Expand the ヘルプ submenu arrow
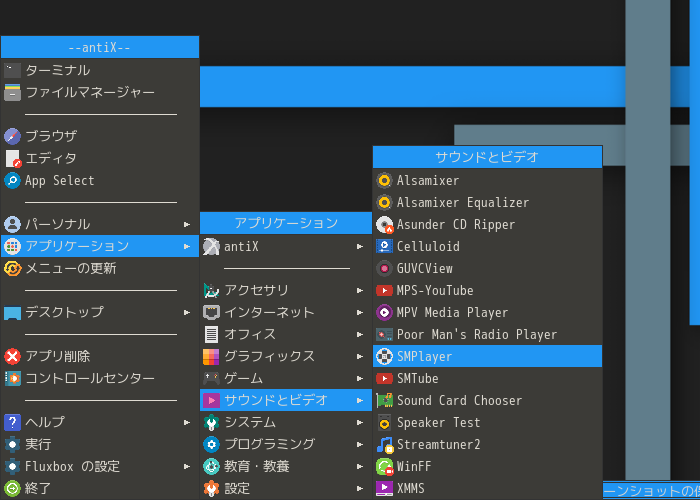 [187, 422]
